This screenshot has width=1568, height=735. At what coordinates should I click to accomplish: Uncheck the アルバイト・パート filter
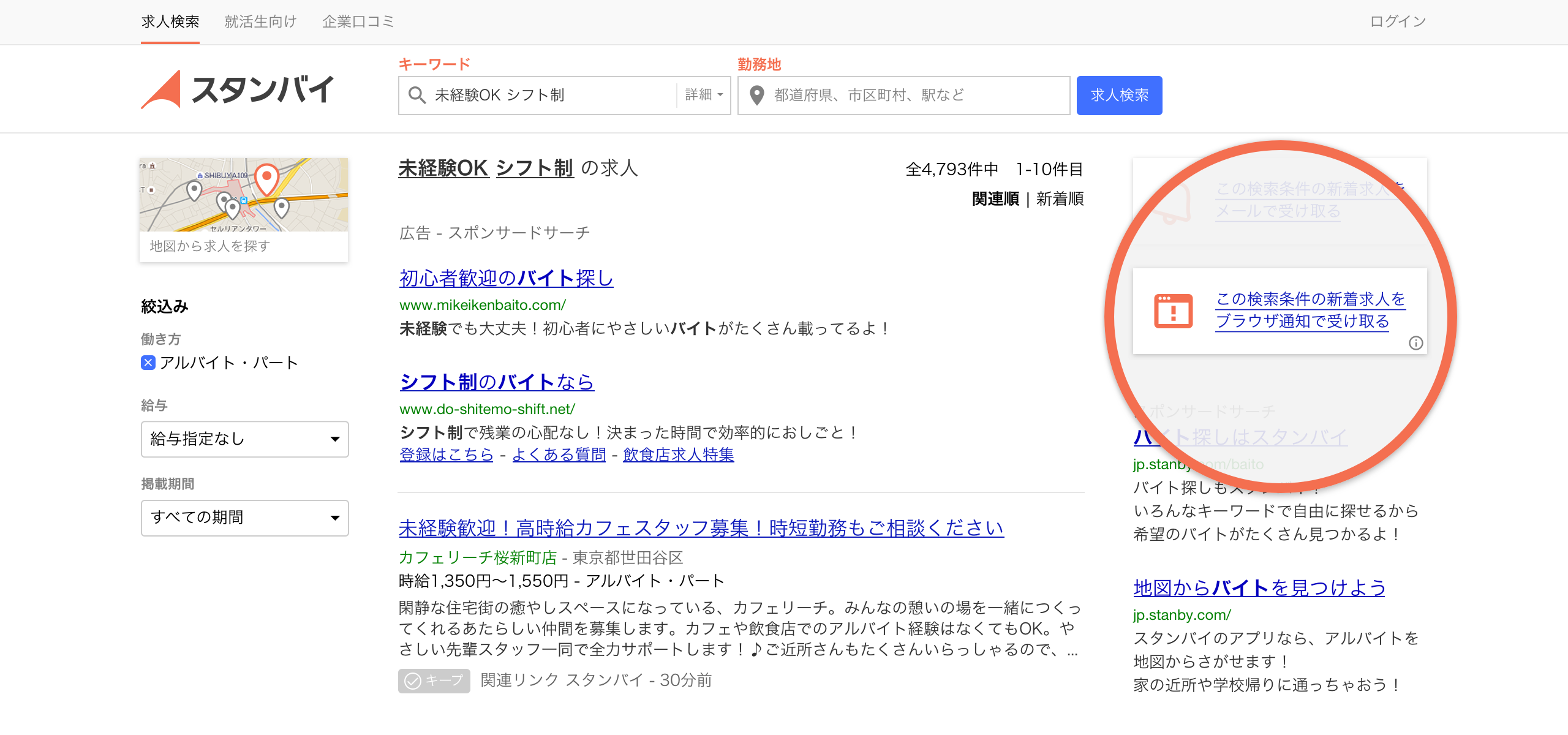148,363
